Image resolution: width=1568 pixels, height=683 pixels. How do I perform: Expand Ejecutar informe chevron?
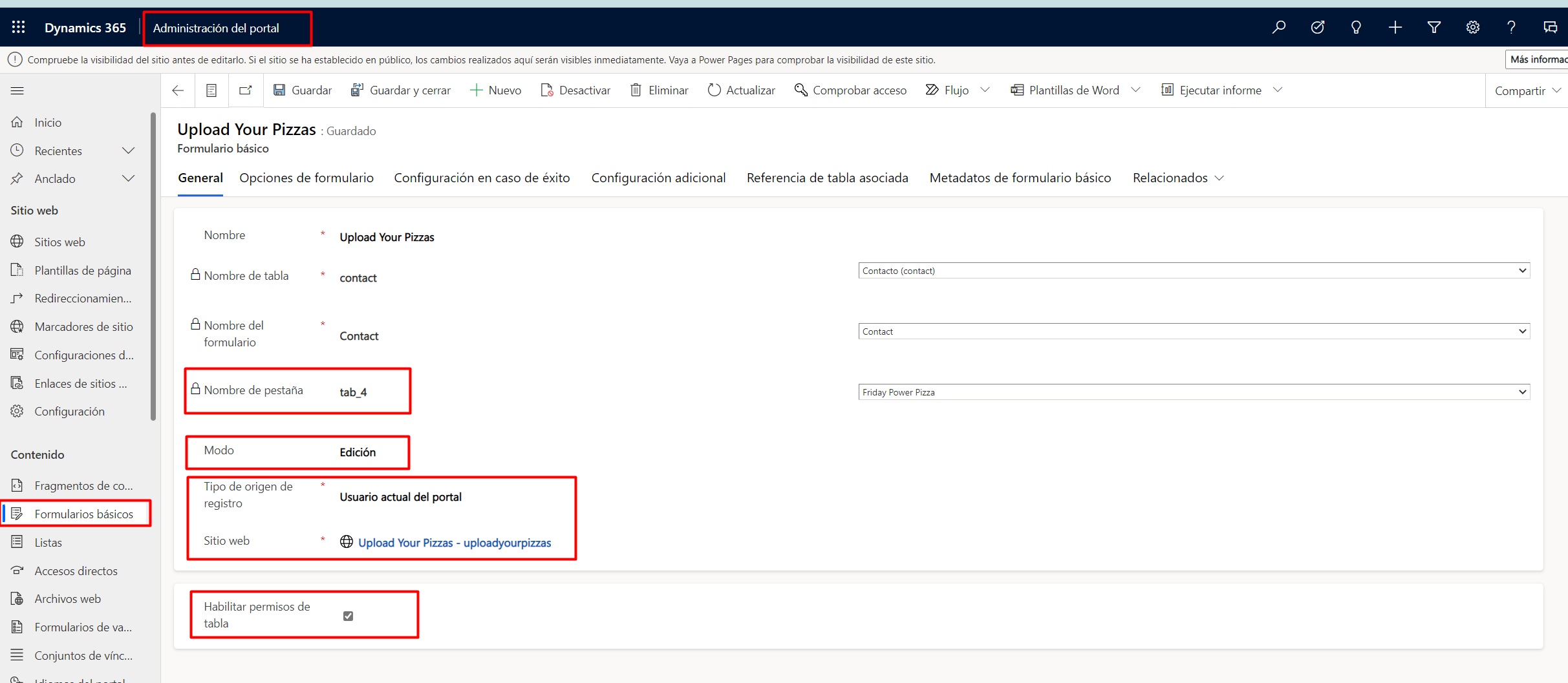coord(1278,90)
